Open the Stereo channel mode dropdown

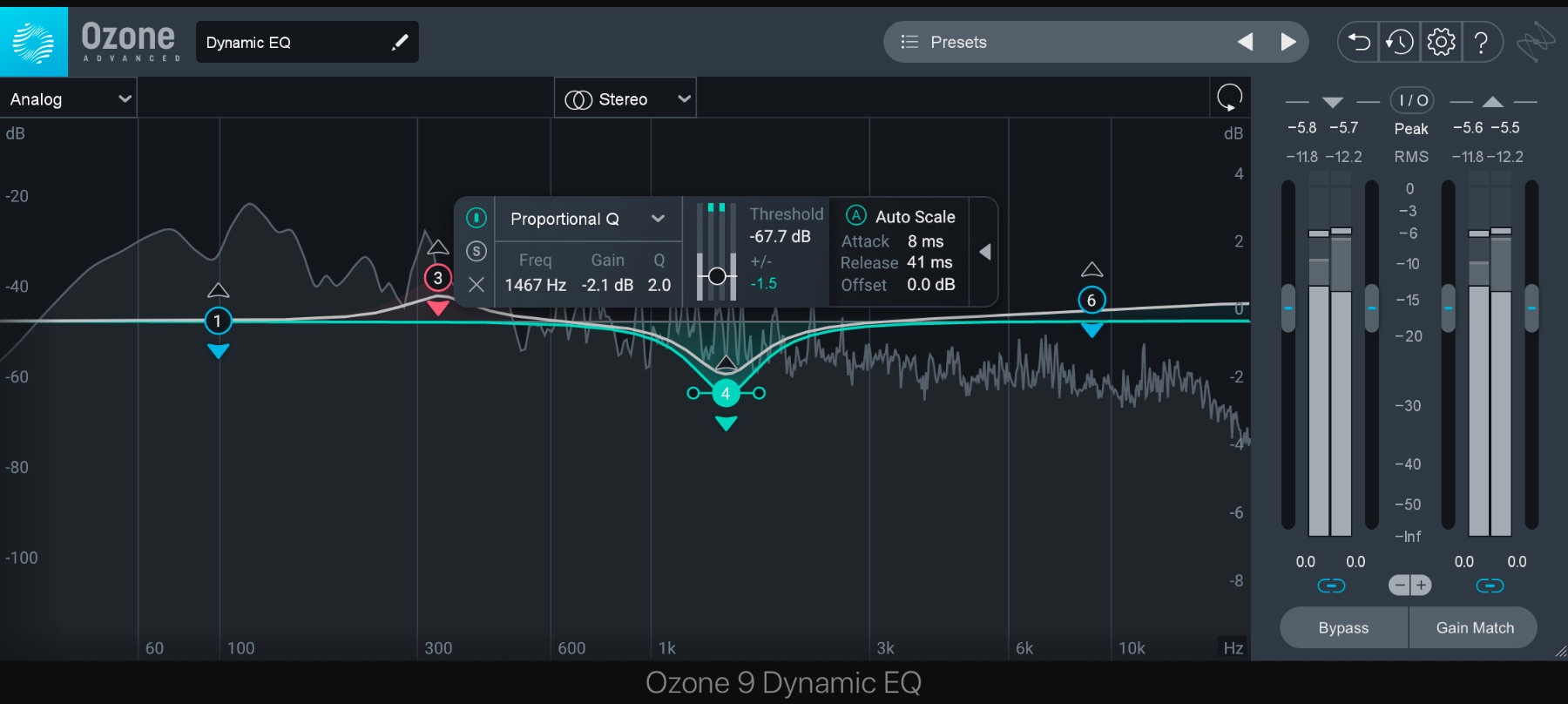click(x=625, y=99)
